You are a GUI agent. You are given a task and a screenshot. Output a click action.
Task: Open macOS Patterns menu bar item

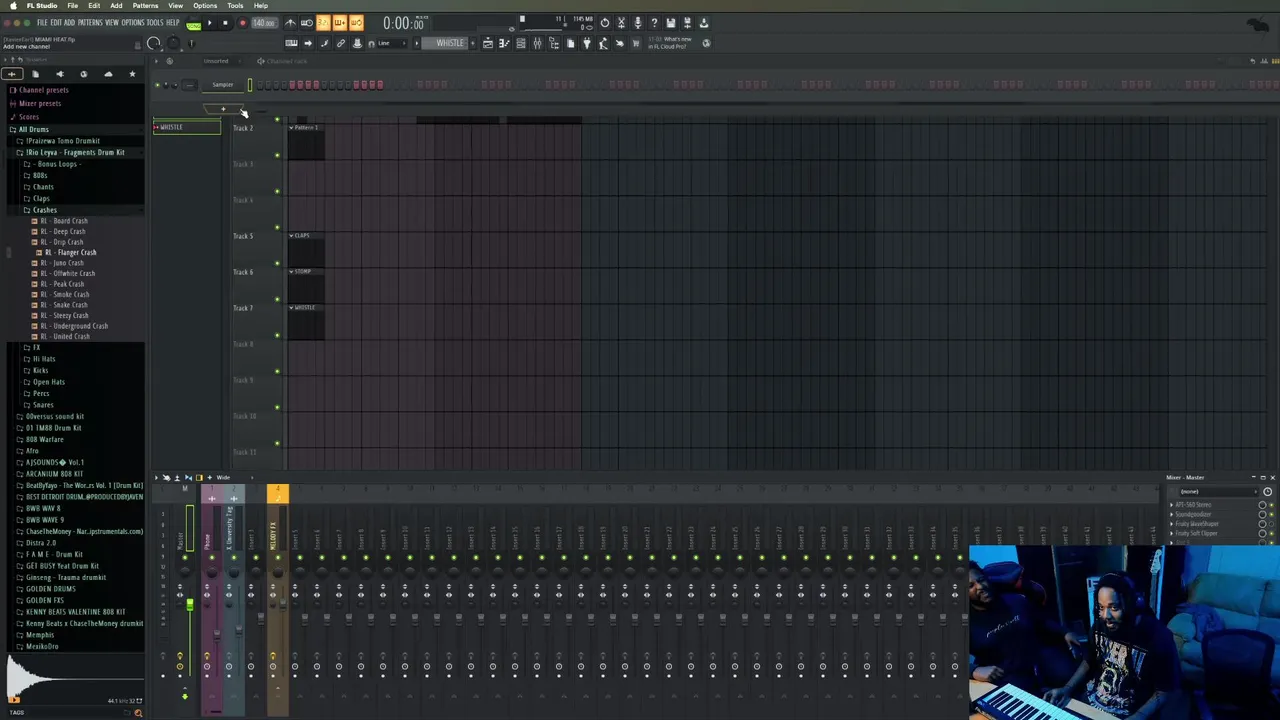point(145,6)
